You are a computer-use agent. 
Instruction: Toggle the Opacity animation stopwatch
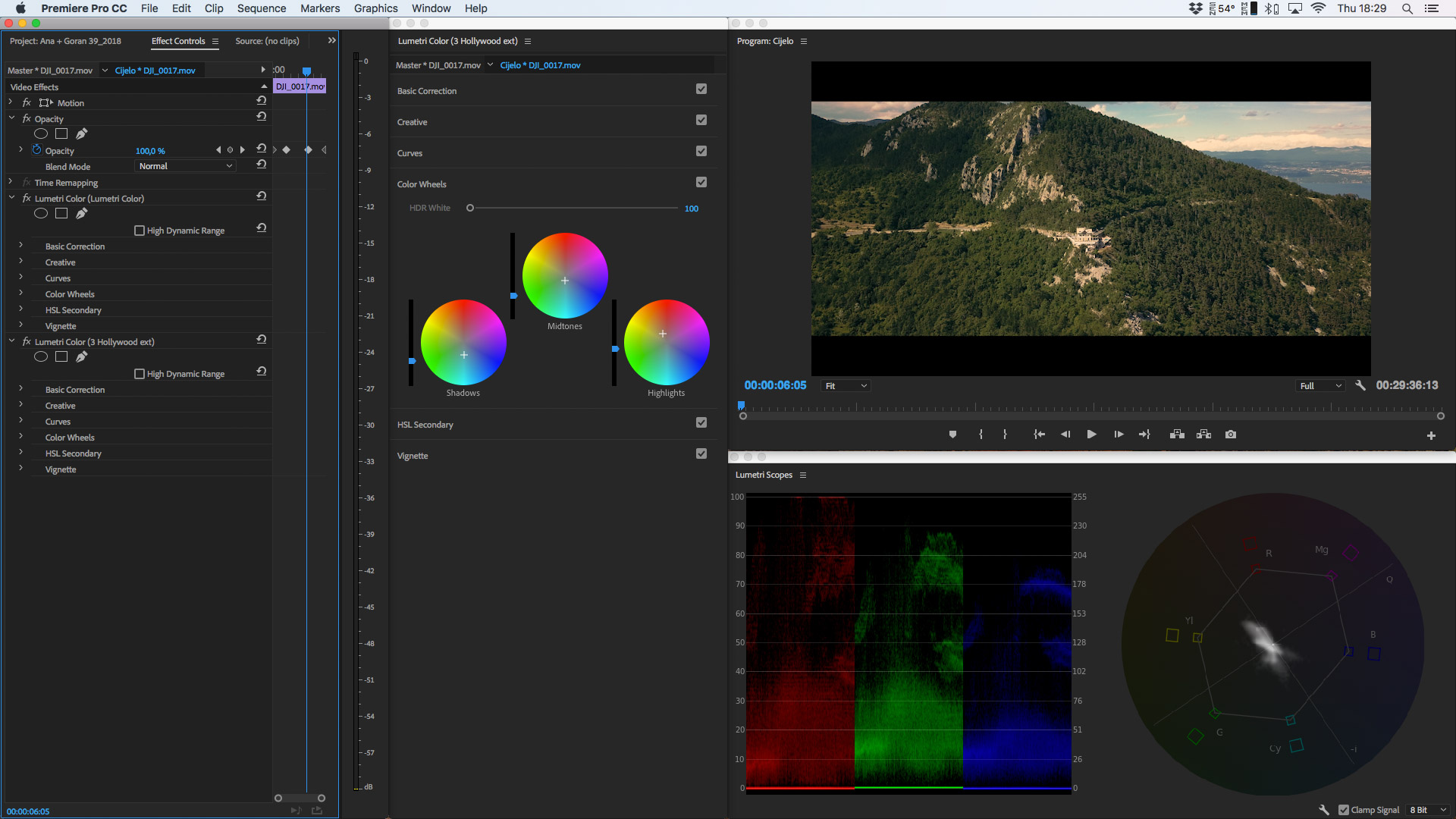pyautogui.click(x=36, y=150)
